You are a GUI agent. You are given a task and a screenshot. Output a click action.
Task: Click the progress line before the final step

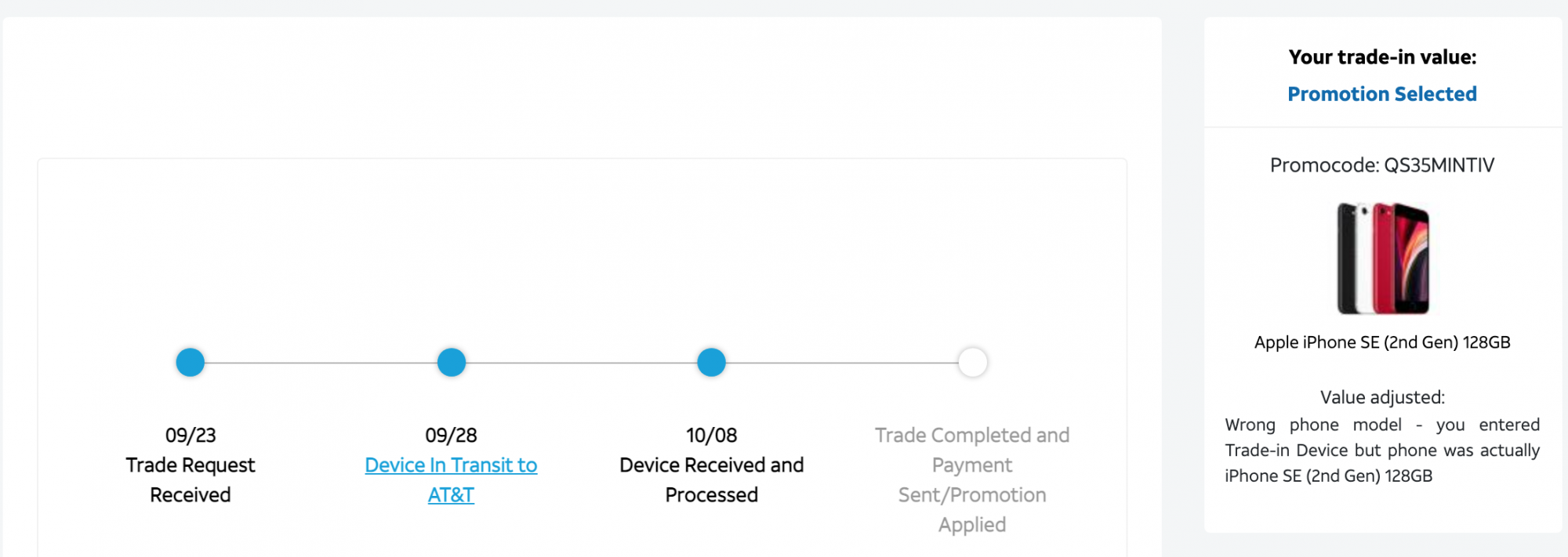[842, 363]
